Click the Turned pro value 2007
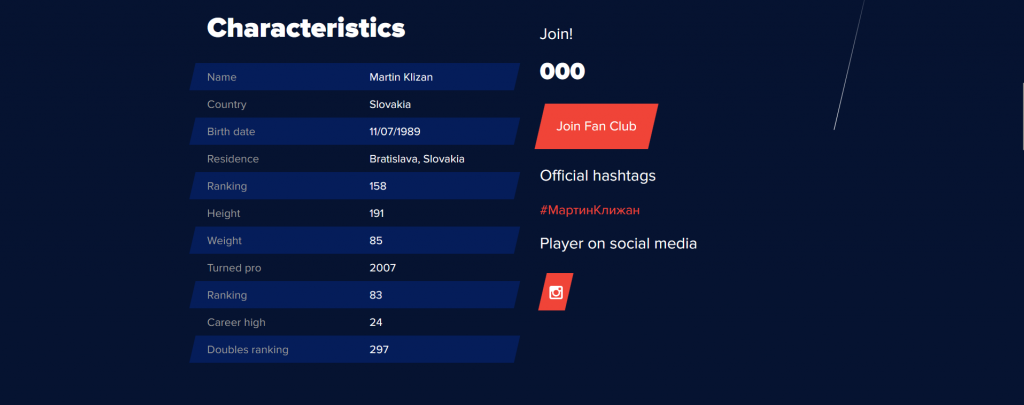Viewport: 1024px width, 405px height. pos(382,268)
